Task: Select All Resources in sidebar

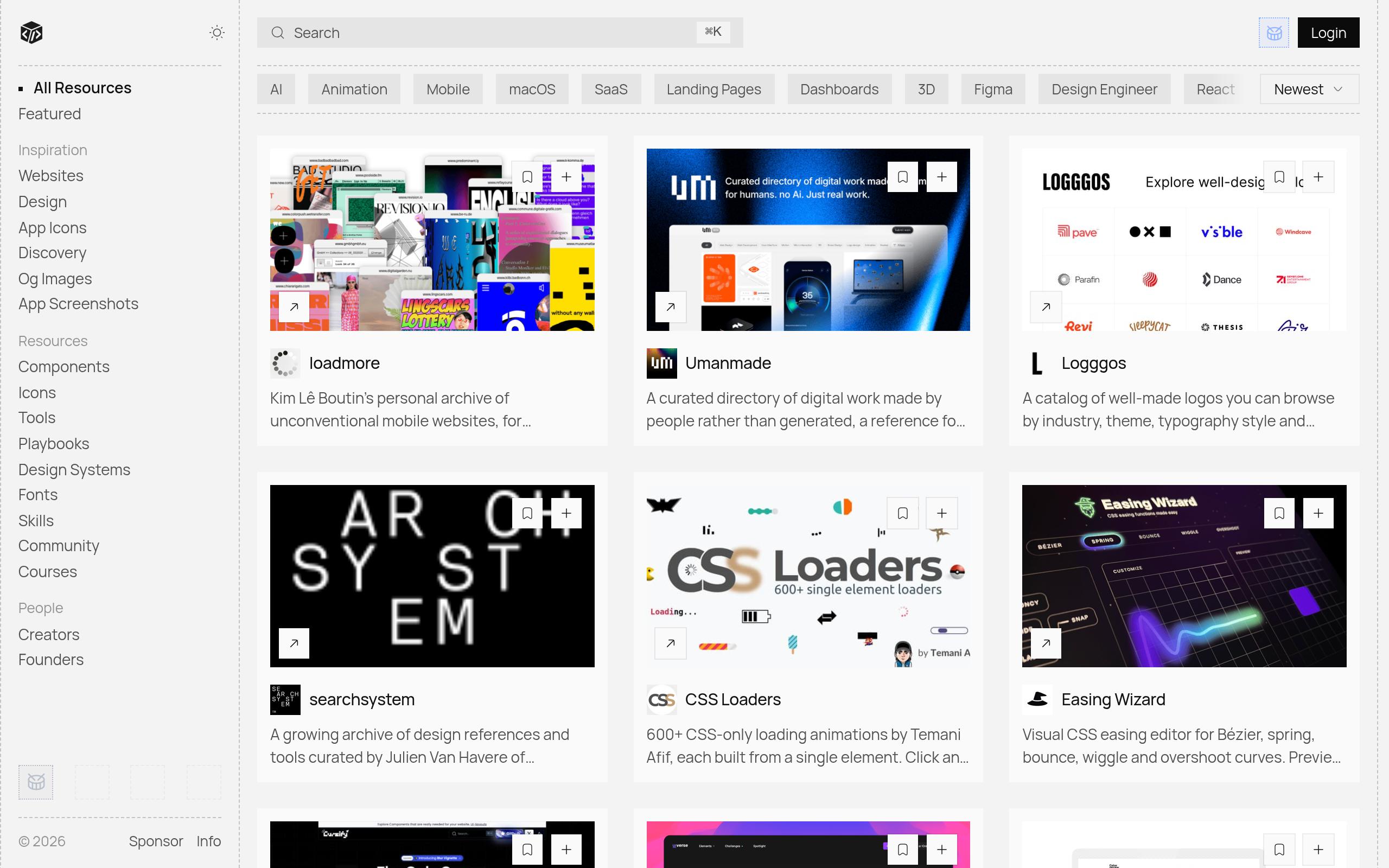Action: tap(82, 88)
